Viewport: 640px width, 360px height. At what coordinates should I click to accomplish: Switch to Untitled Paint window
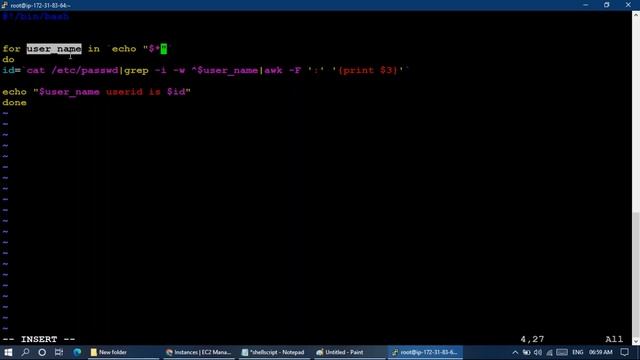tap(349, 352)
